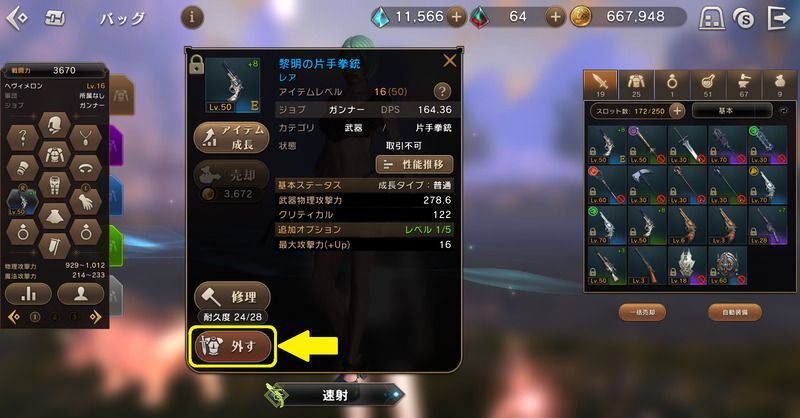The height and width of the screenshot is (418, 800).
Task: Add diamonds with the plus beside 11,566
Action: 456,17
